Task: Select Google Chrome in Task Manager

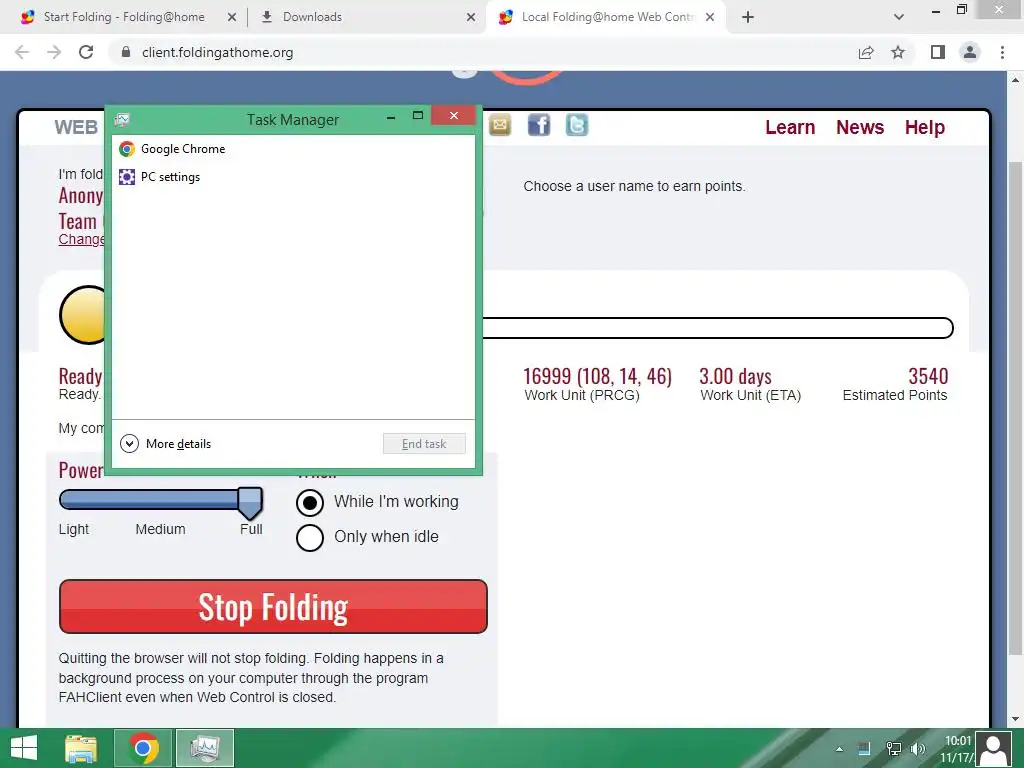Action: coord(293,149)
